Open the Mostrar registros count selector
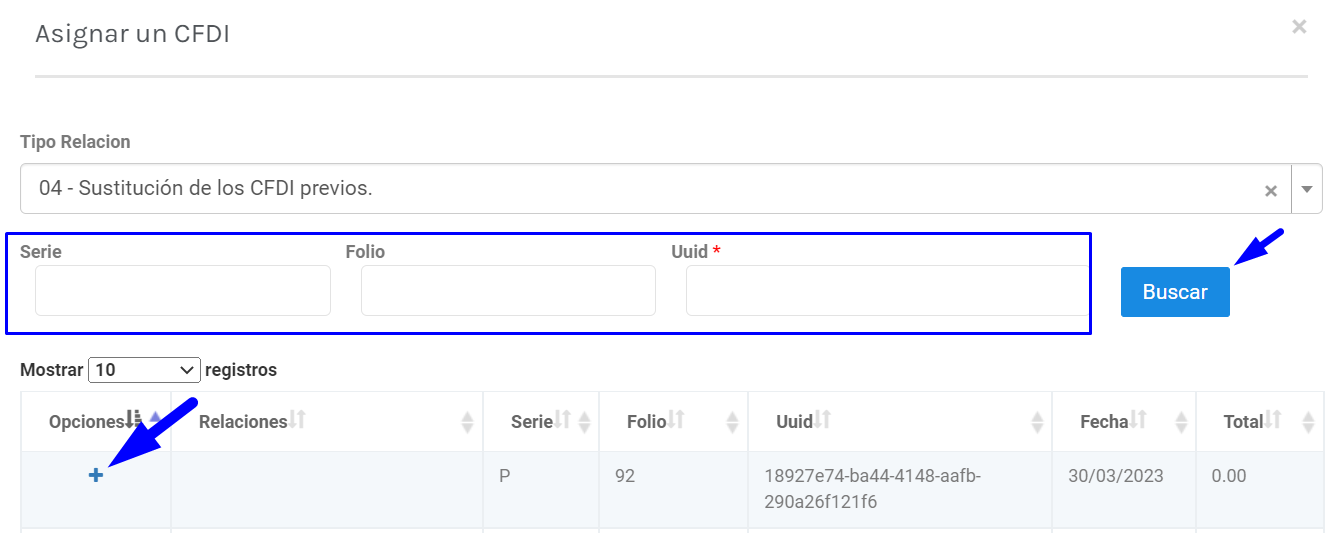 coord(144,370)
